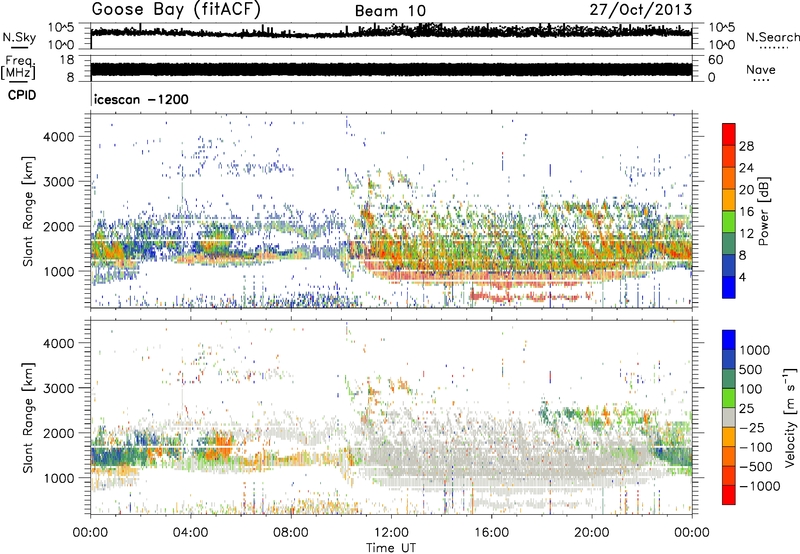
Task: Click the '04:00' time tick label
Action: 190,533
